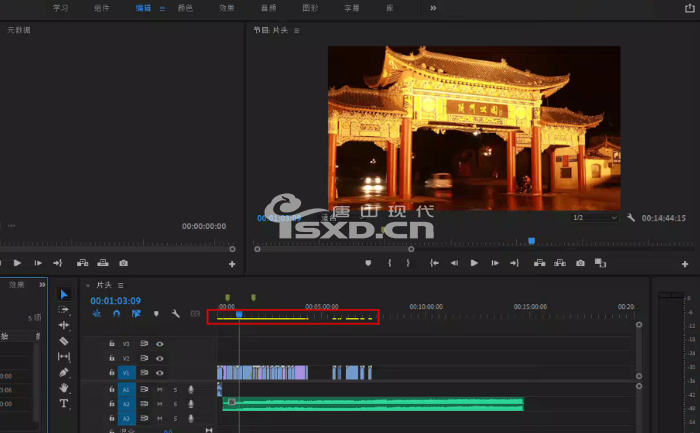Toggle Snap magnet in timeline
Screen dimensions: 700x433
pyautogui.click(x=117, y=314)
